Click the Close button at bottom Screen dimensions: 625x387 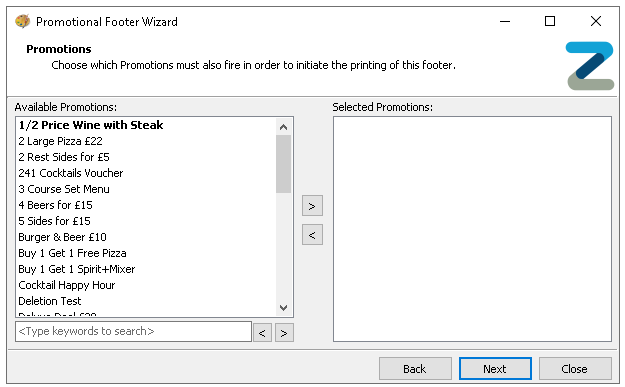tap(575, 369)
